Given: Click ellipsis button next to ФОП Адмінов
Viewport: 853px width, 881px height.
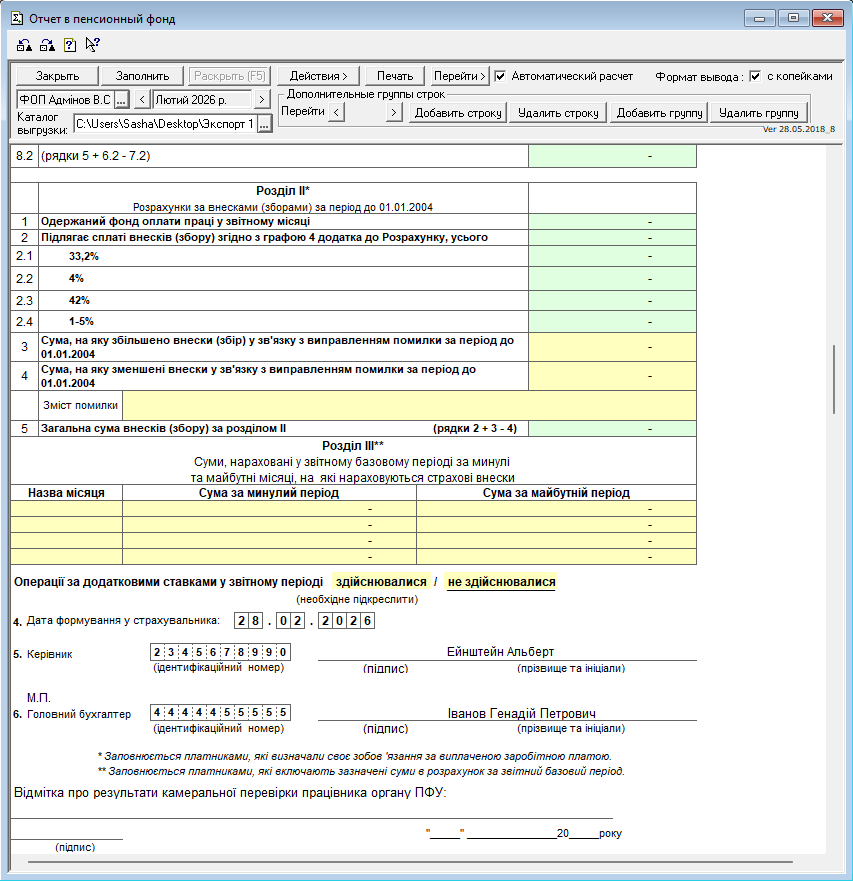Looking at the screenshot, I should 121,99.
